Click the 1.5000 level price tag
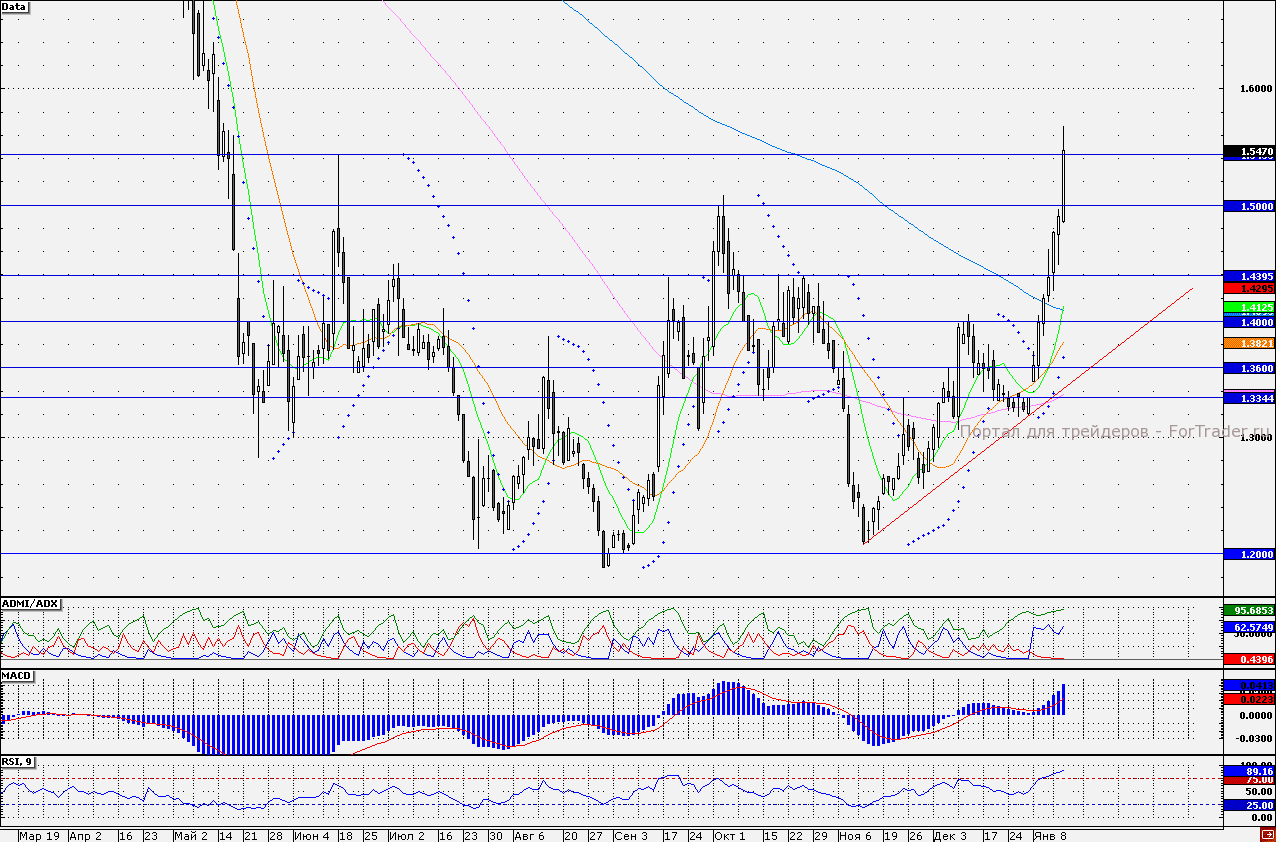The width and height of the screenshot is (1276, 842). click(x=1248, y=206)
